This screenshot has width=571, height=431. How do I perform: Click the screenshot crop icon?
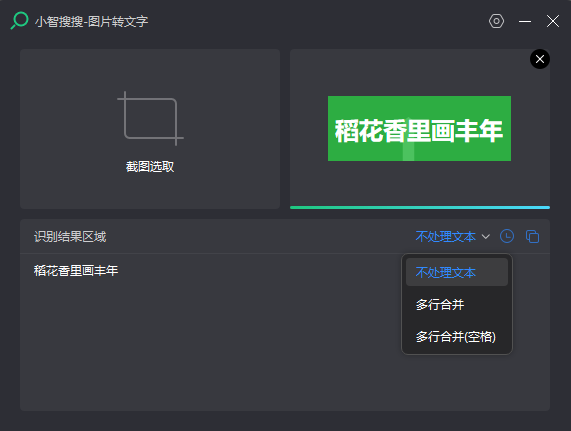(x=150, y=118)
